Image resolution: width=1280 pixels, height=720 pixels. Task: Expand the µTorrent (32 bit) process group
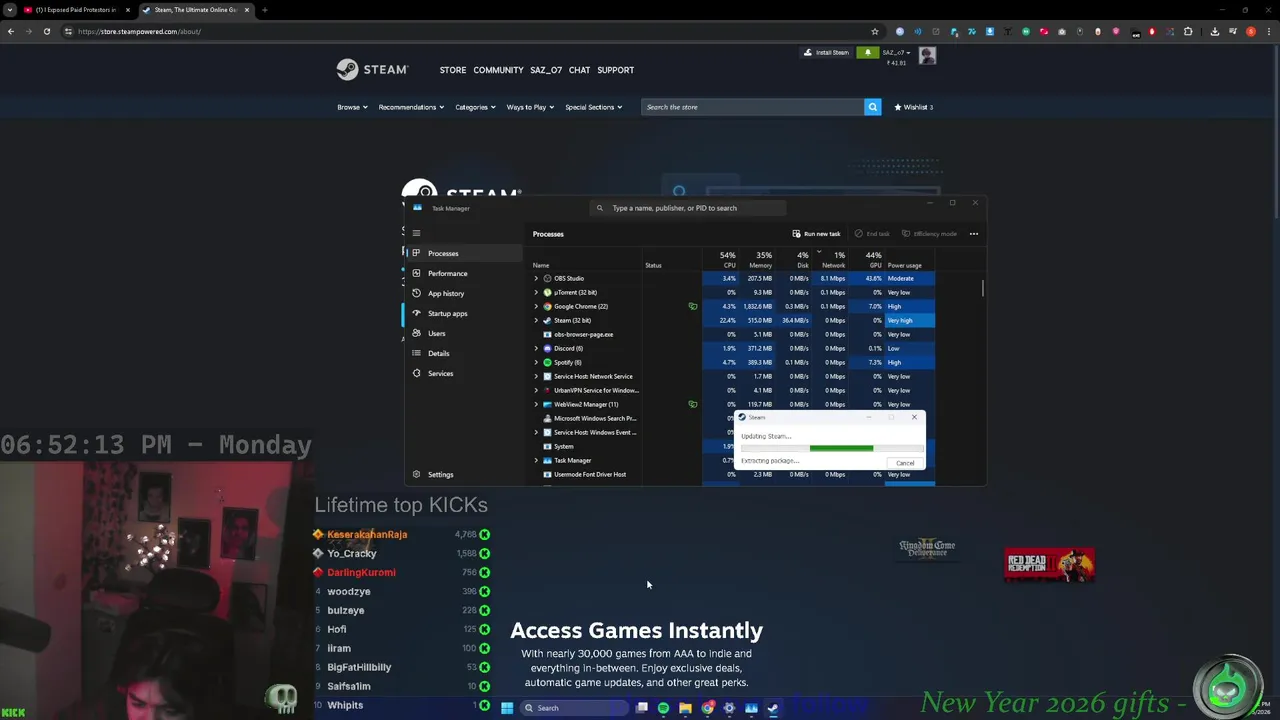536,292
